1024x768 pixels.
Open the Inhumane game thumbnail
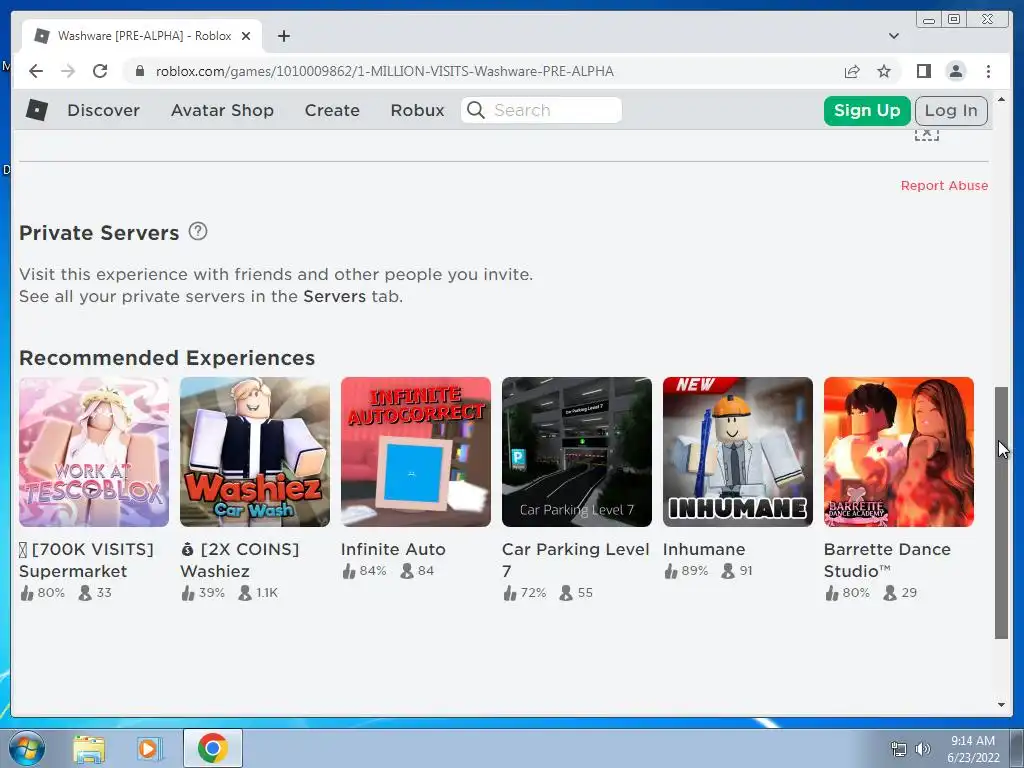(738, 452)
